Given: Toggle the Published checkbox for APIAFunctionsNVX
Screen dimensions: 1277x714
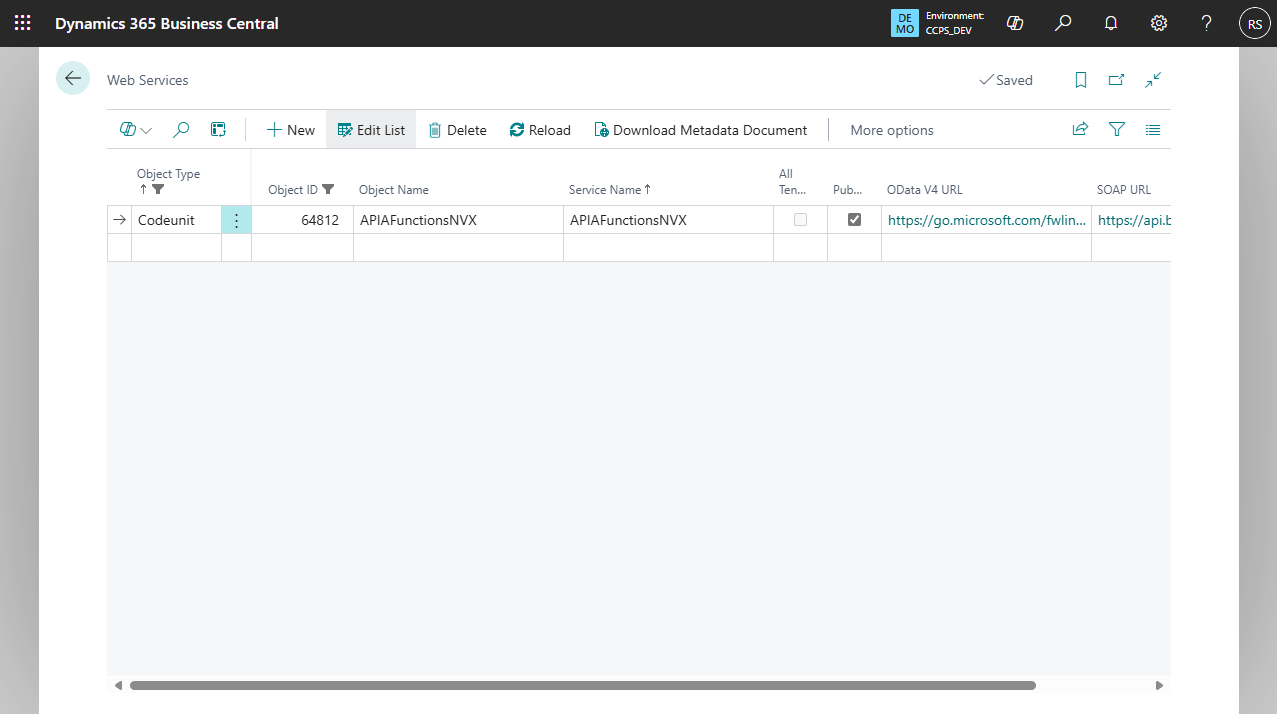Looking at the screenshot, I should coord(854,220).
